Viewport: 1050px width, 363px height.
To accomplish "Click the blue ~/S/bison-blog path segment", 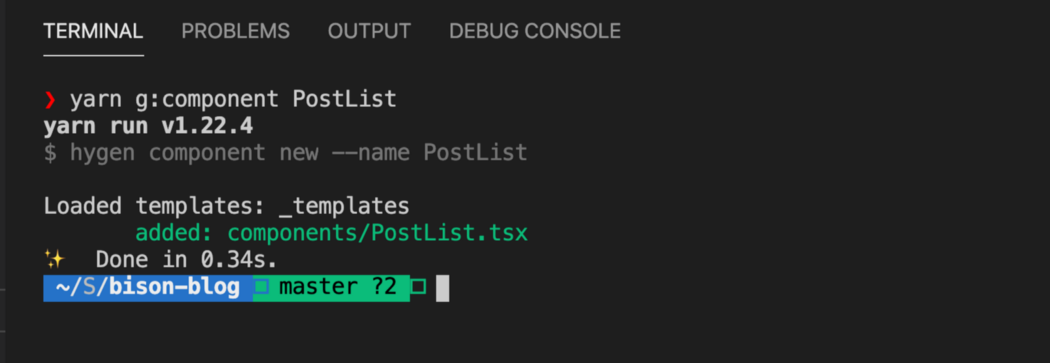I will [148, 288].
